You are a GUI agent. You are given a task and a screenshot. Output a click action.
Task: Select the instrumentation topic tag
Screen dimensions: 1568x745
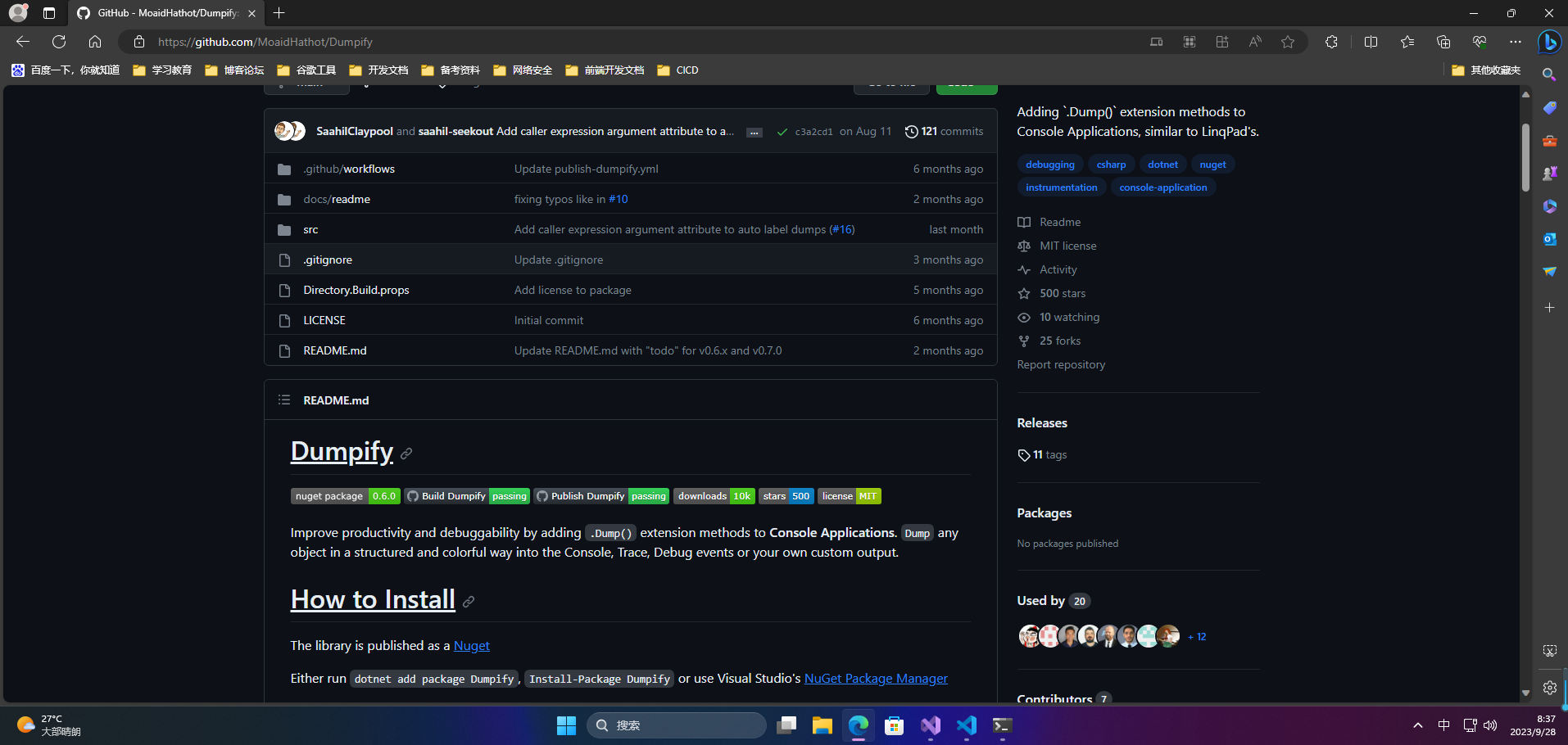(x=1062, y=187)
